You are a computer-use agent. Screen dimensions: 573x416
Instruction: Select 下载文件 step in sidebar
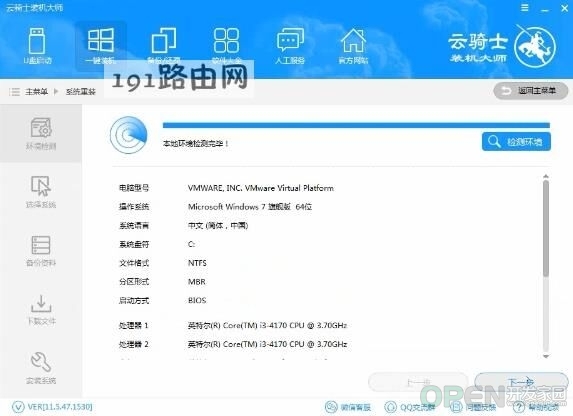click(41, 310)
